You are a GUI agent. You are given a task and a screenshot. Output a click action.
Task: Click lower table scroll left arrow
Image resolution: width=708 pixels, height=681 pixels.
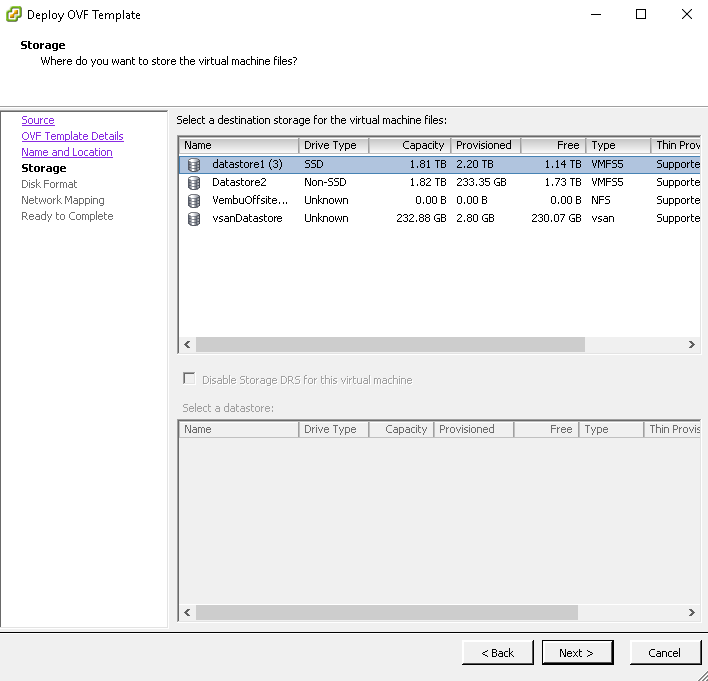point(187,612)
